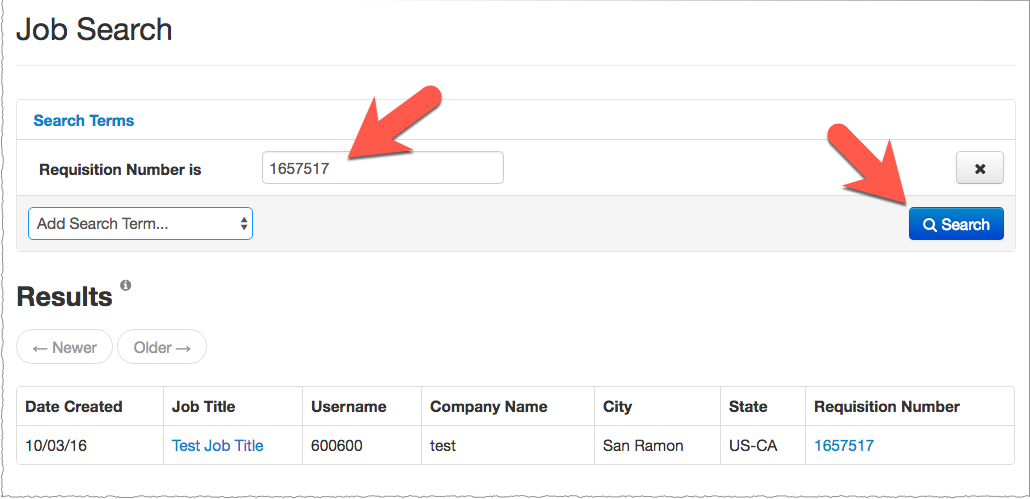The image size is (1030, 499).
Task: Click the blue Search button
Action: [955, 224]
